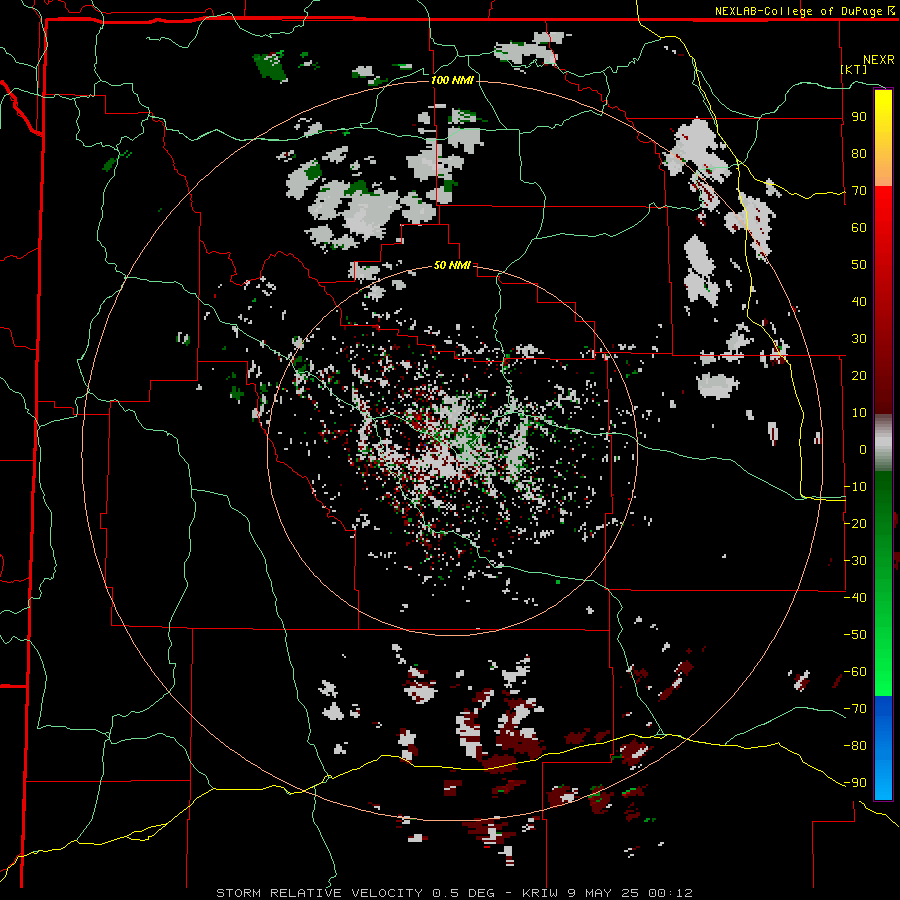The image size is (900, 900).
Task: Click the 80 value on the velocity scale
Action: (859, 154)
